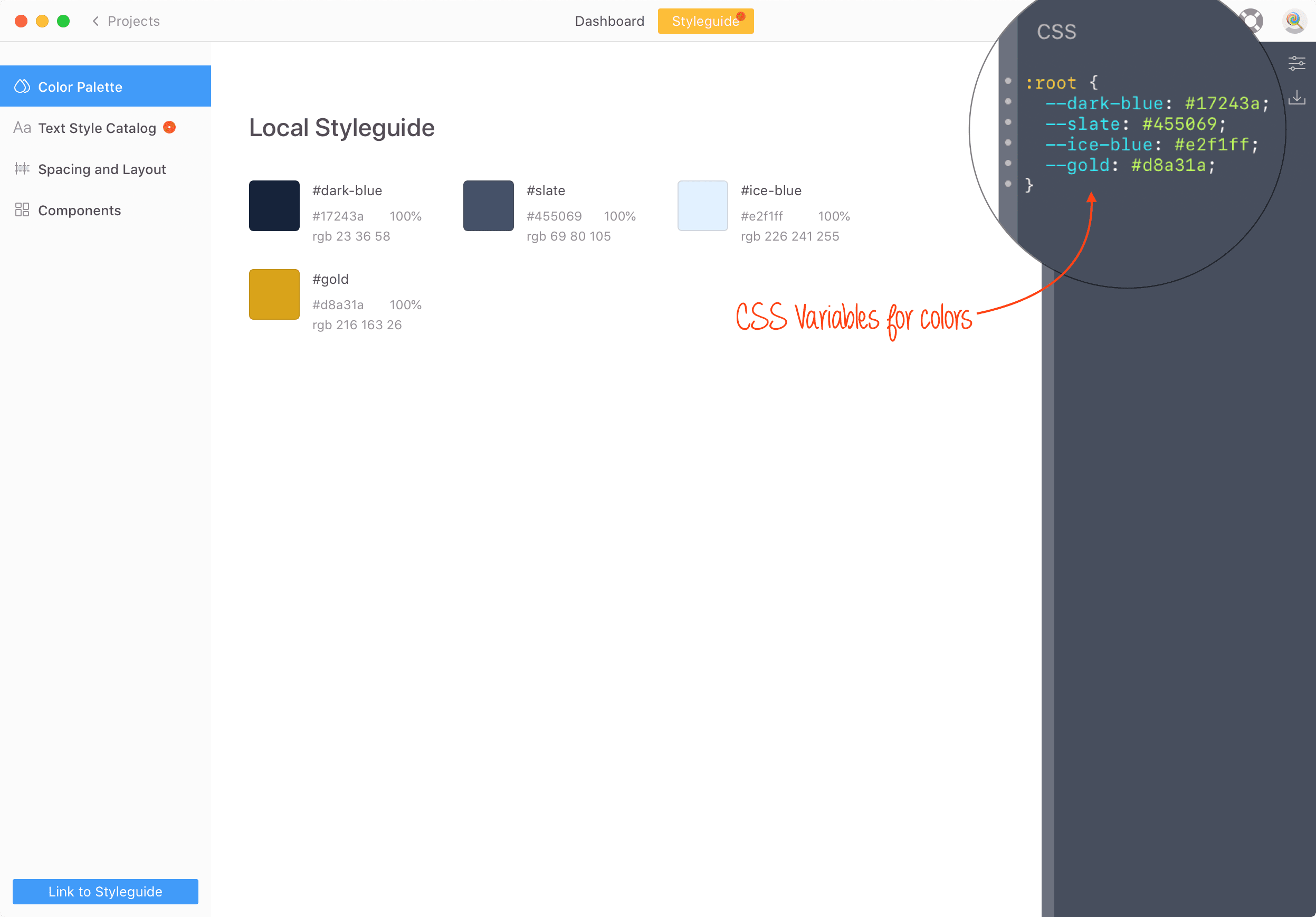Open the Text Style Catalog section
Screen dimensions: 1316x917
106,128
